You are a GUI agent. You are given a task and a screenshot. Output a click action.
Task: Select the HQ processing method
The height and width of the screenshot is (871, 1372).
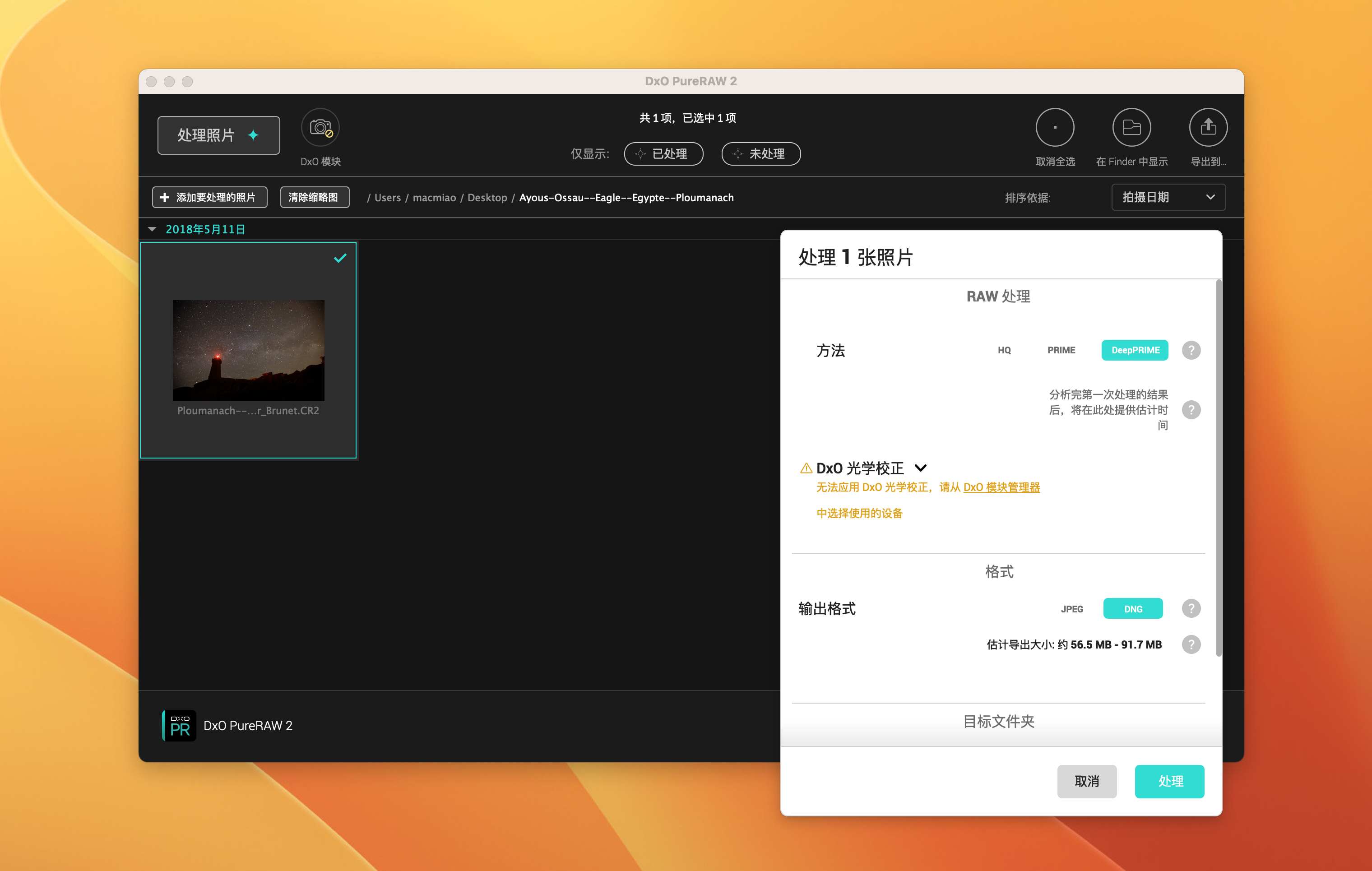coord(1004,350)
